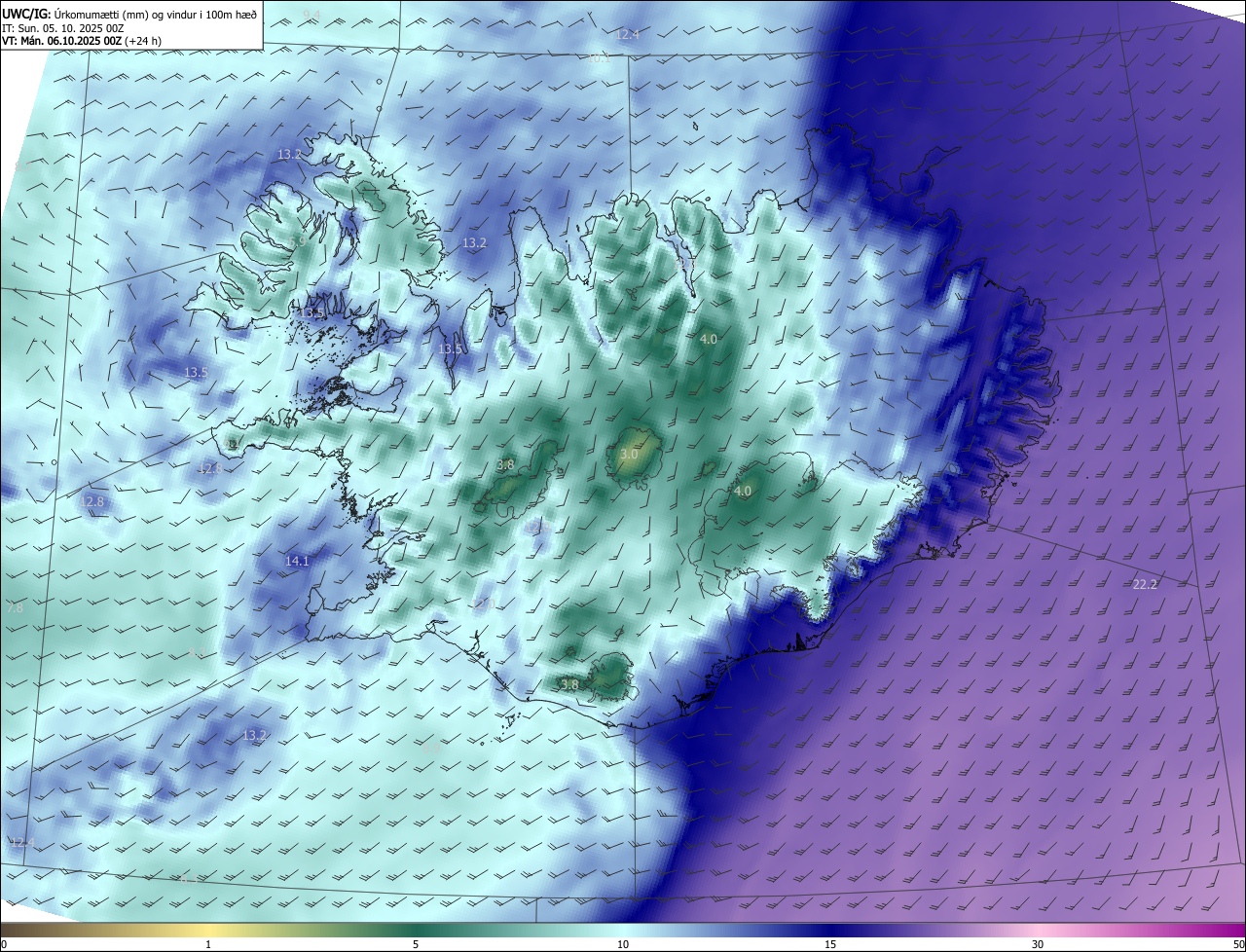Pick the light pink band of the color scale
This screenshot has width=1246, height=952.
point(1038,931)
